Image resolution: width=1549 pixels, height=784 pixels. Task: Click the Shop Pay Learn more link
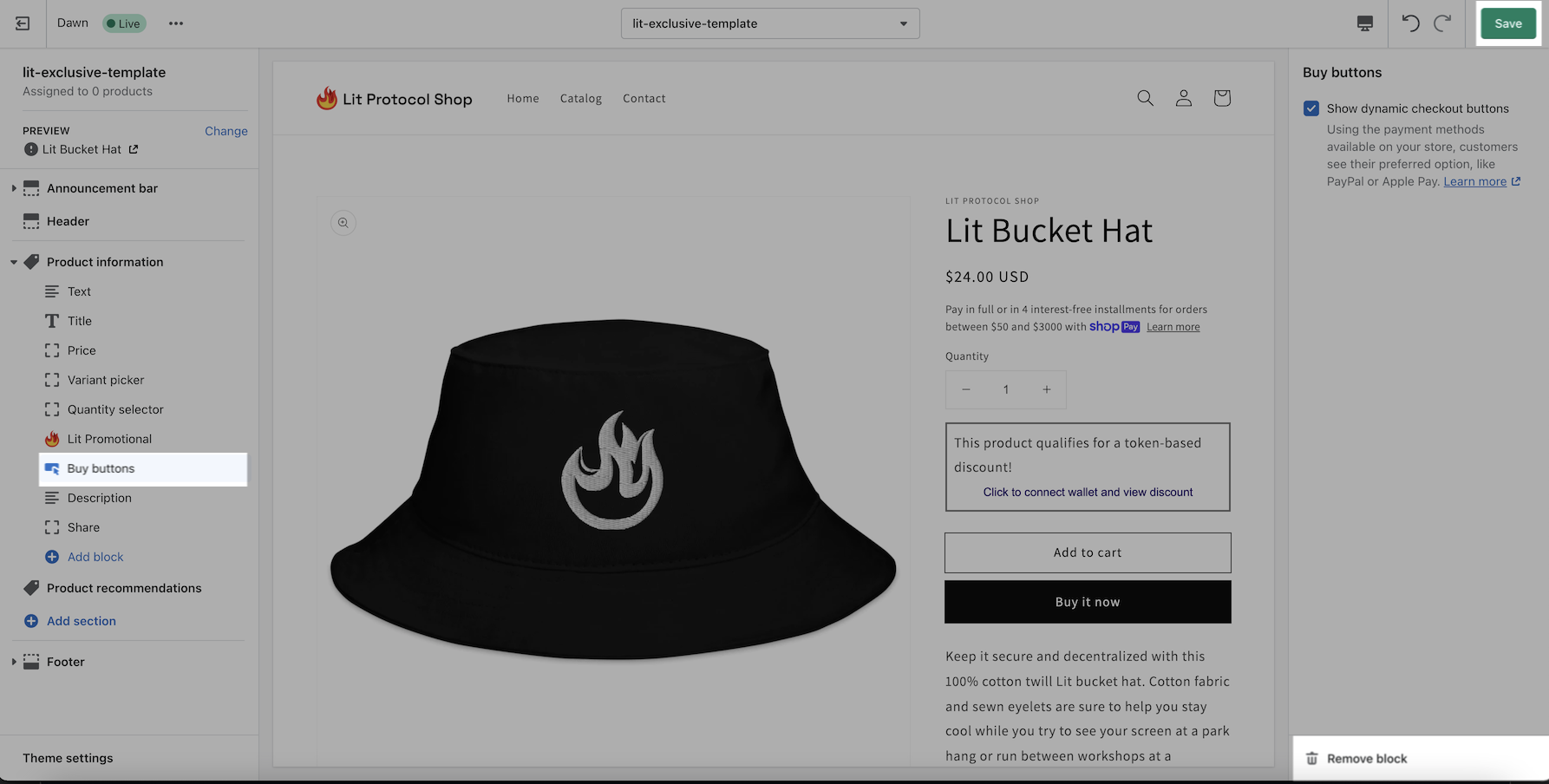pyautogui.click(x=1173, y=327)
